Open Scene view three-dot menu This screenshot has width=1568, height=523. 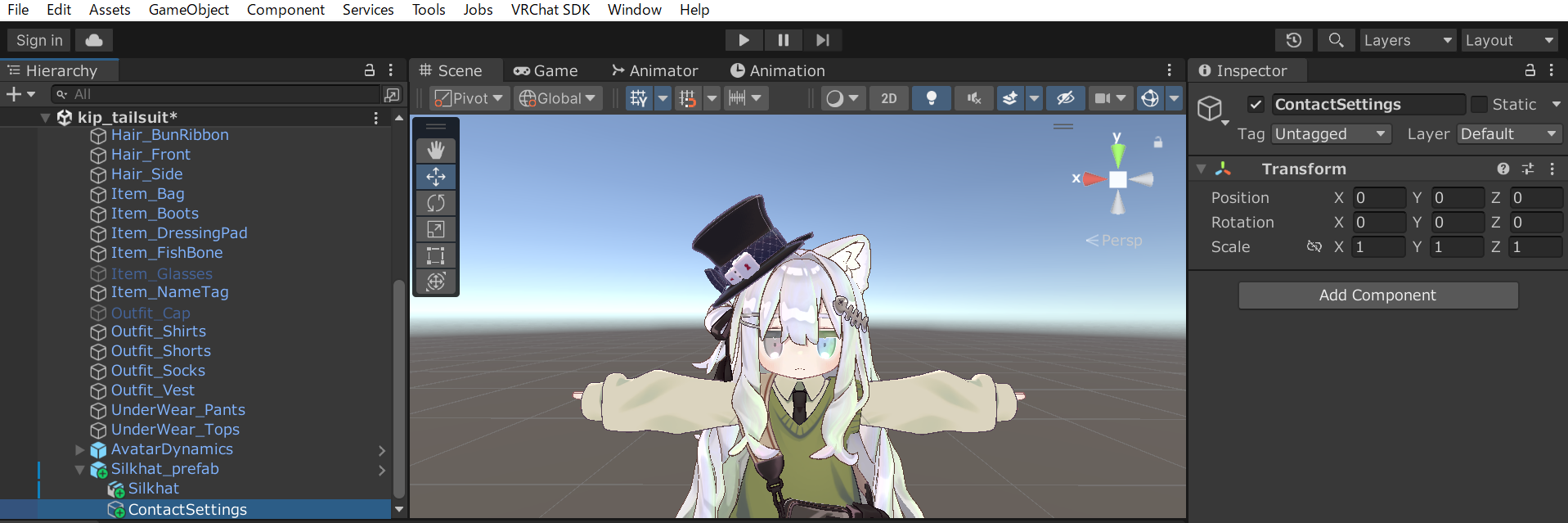click(x=1169, y=70)
